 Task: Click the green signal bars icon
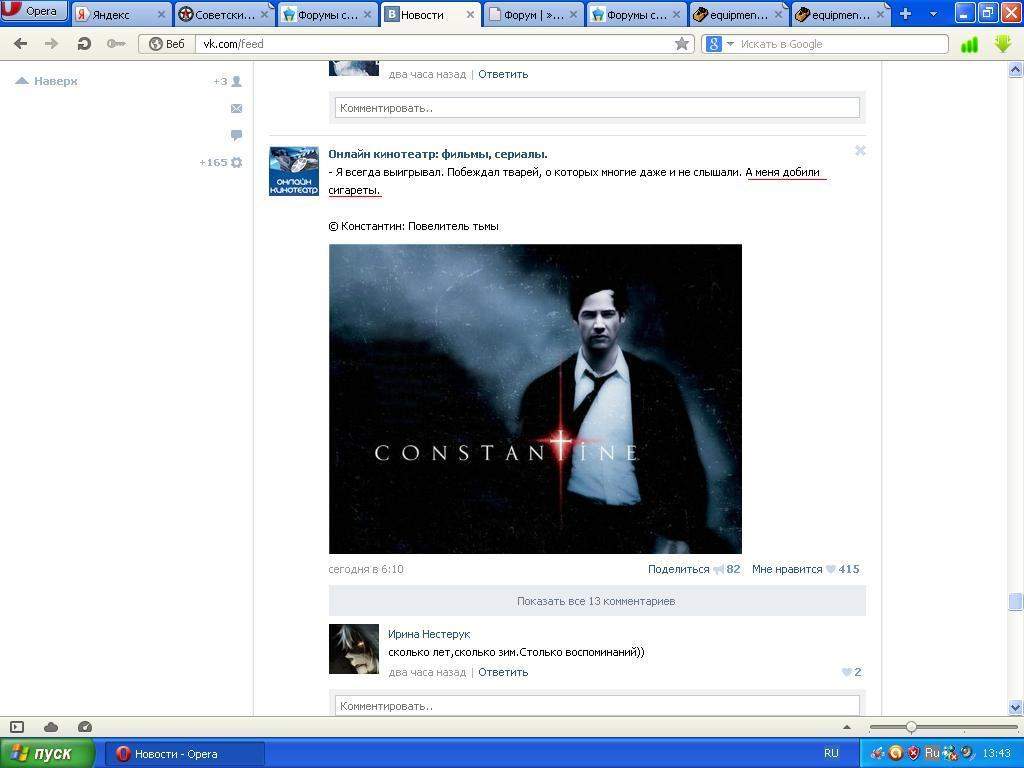[x=970, y=44]
